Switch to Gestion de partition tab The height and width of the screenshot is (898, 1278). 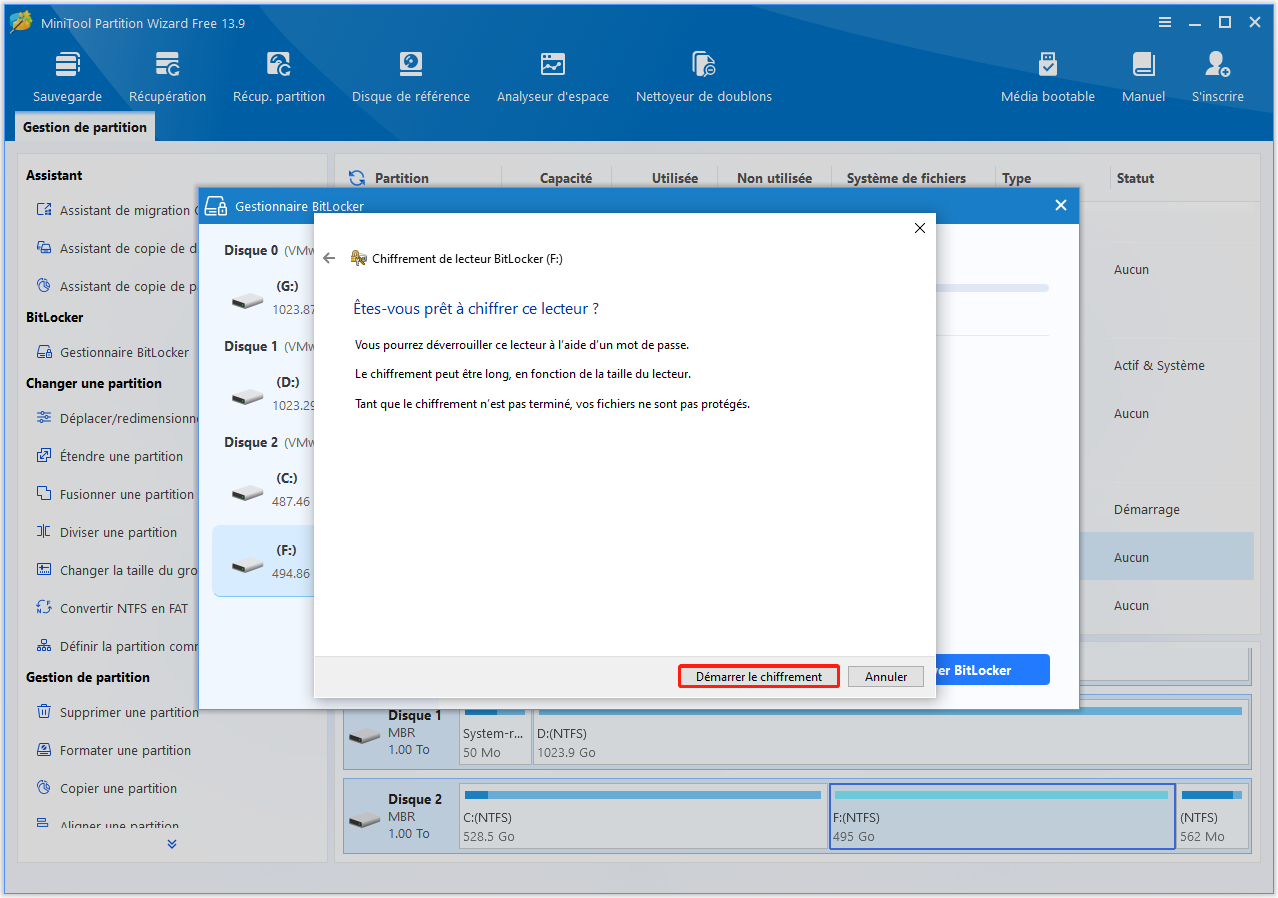[85, 127]
